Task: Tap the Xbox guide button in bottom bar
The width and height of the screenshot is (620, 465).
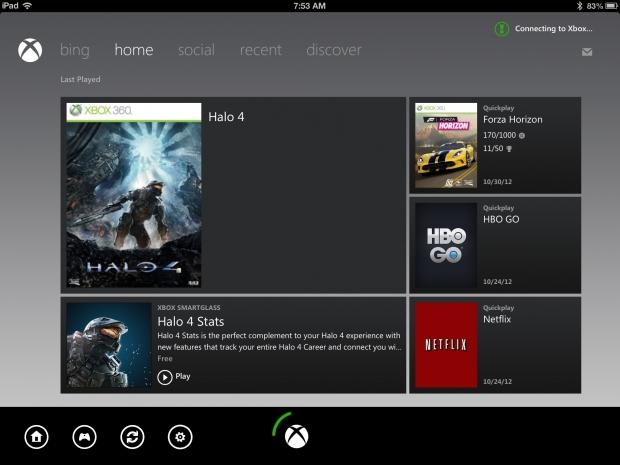Action: coord(297,437)
